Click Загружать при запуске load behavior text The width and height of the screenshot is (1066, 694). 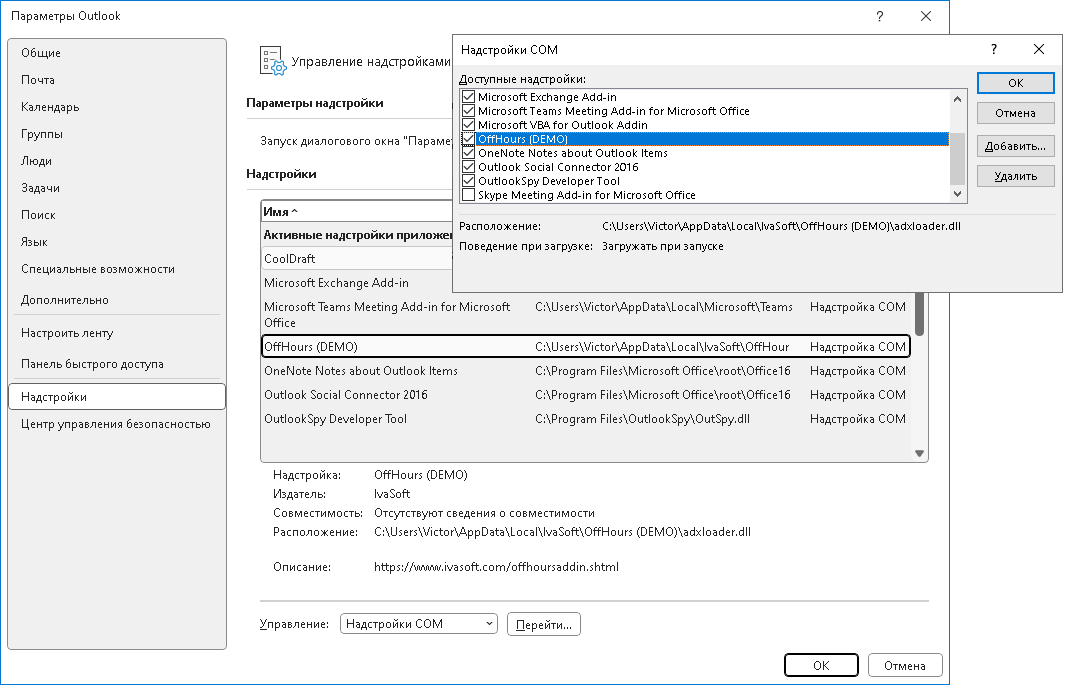tap(663, 246)
